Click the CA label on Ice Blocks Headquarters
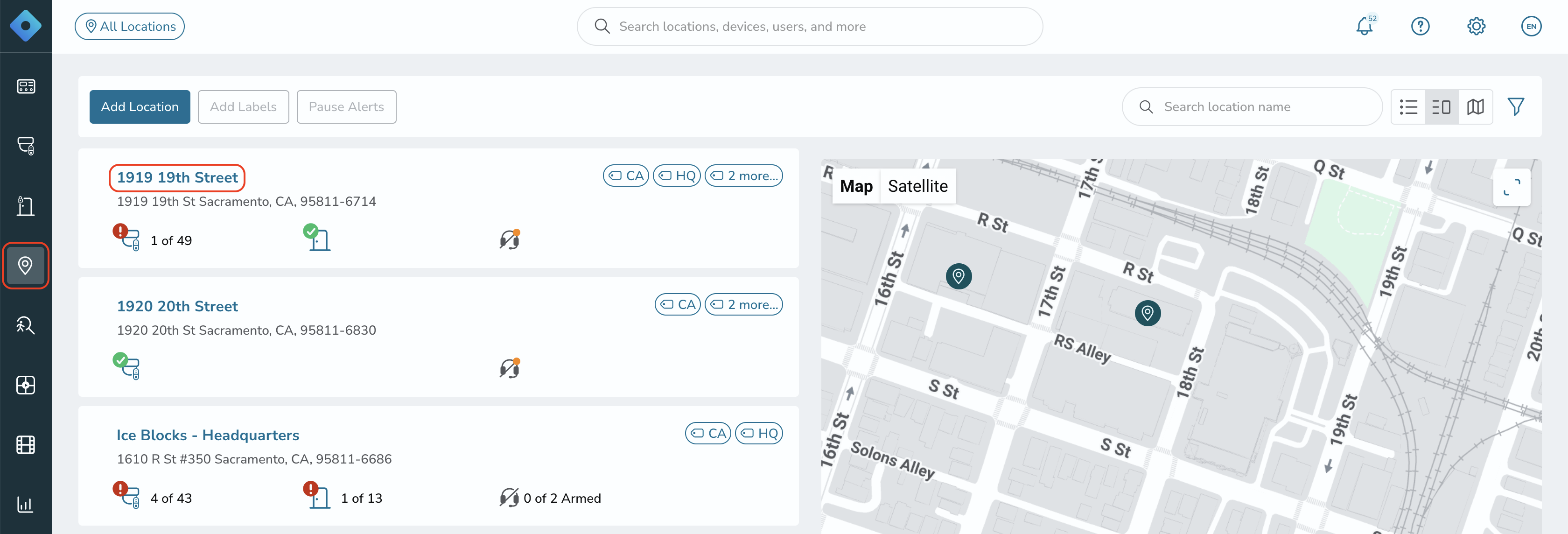1568x534 pixels. [x=708, y=434]
